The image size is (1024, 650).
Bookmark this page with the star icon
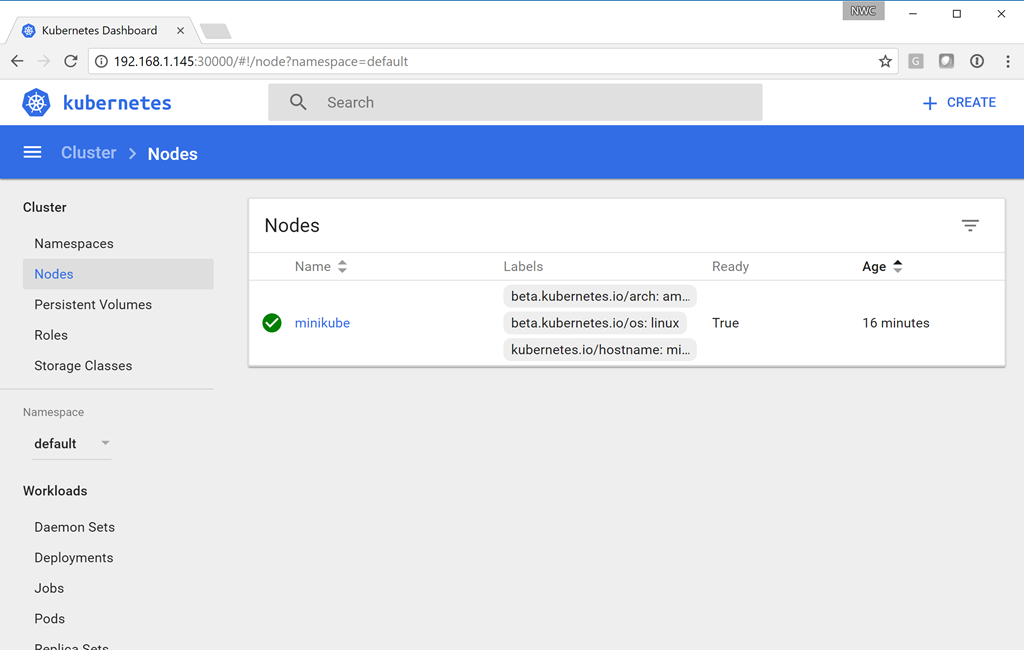(x=885, y=61)
